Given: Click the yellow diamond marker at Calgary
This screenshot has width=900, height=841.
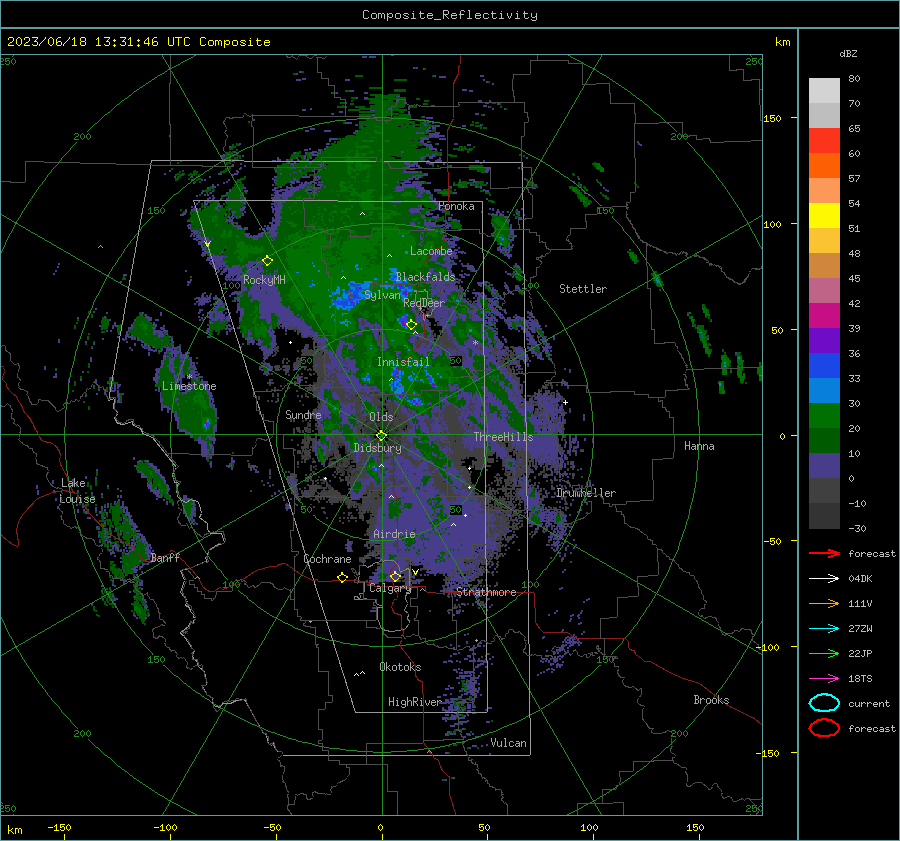Looking at the screenshot, I should point(395,576).
